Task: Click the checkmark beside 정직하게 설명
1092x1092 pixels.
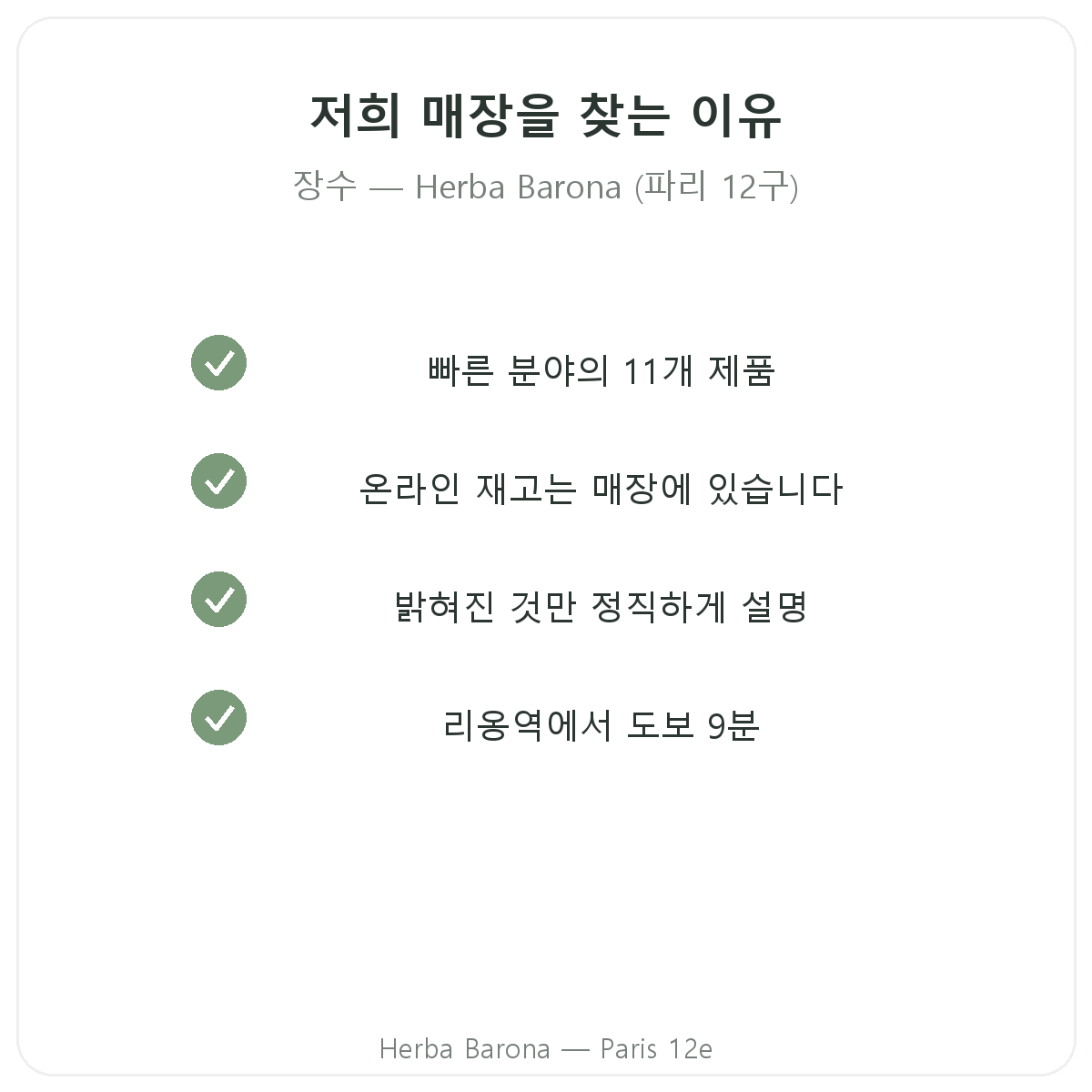Action: [x=218, y=600]
